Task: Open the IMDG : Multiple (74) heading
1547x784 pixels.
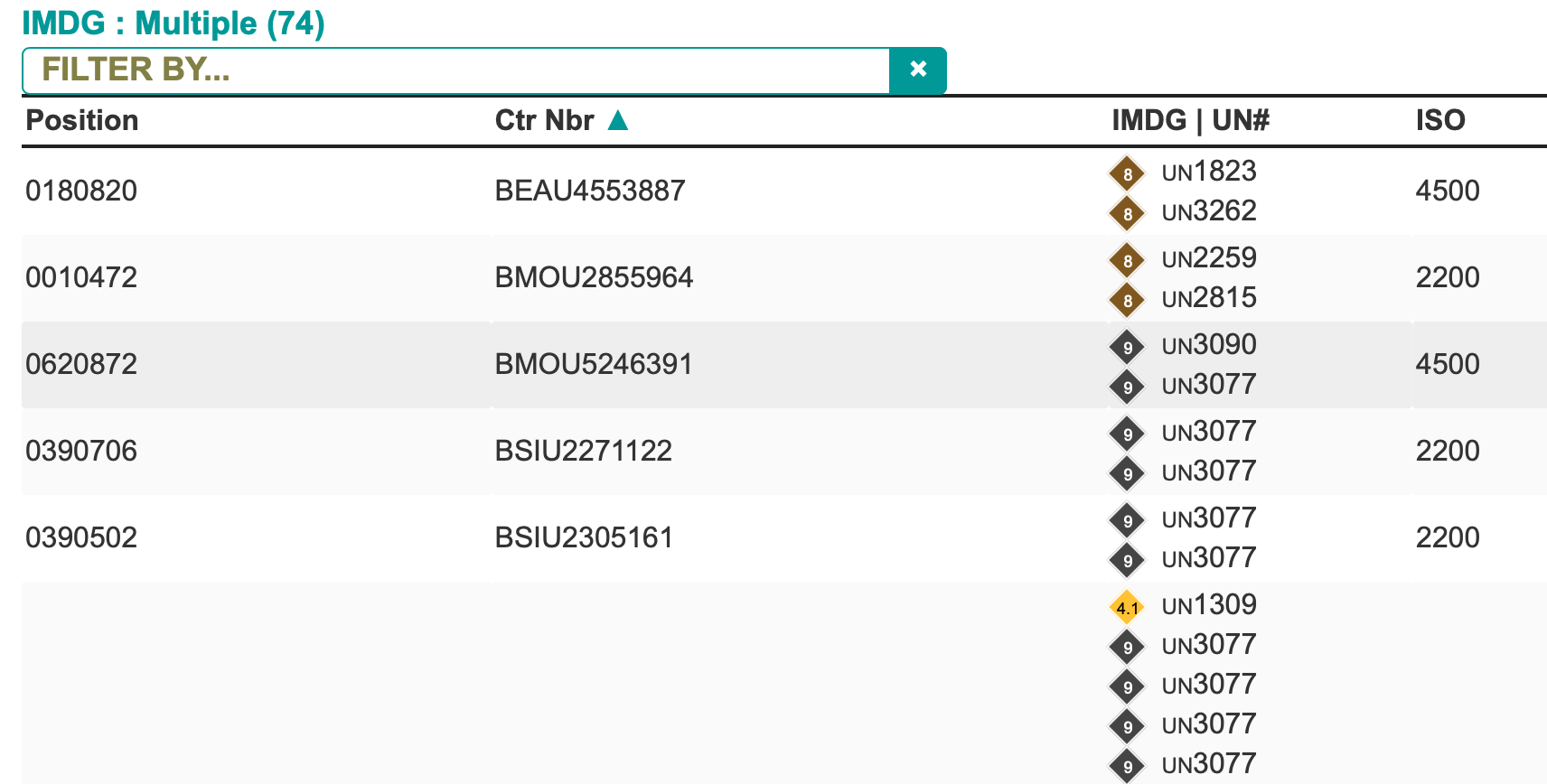Action: pyautogui.click(x=173, y=23)
